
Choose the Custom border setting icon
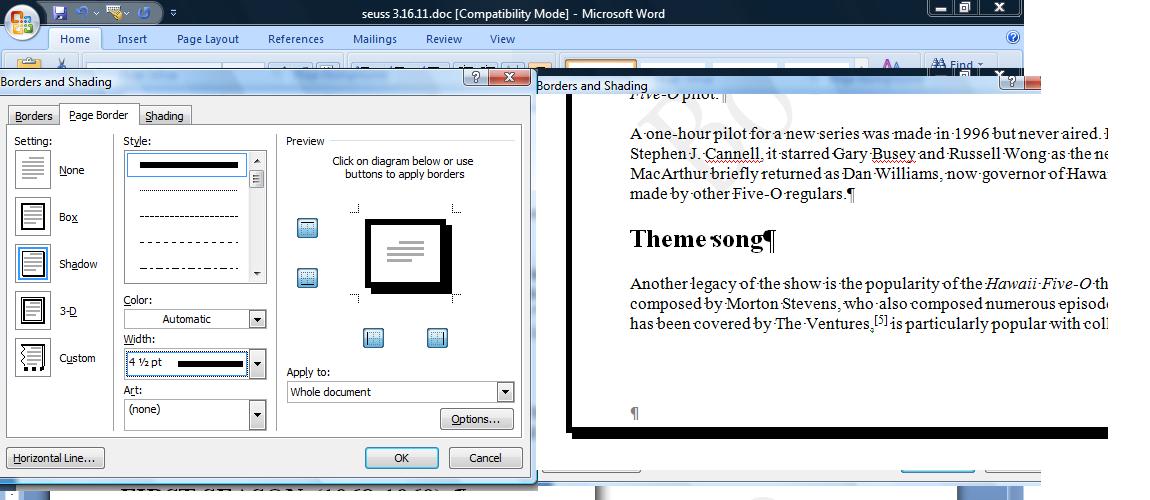(x=33, y=358)
